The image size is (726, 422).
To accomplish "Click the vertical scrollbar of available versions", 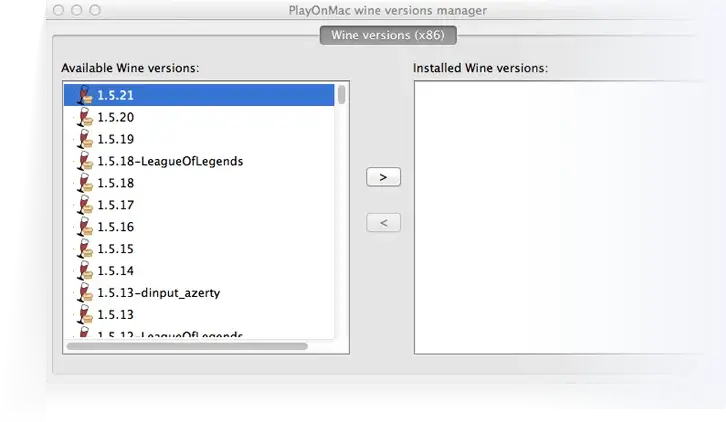I will 342,96.
